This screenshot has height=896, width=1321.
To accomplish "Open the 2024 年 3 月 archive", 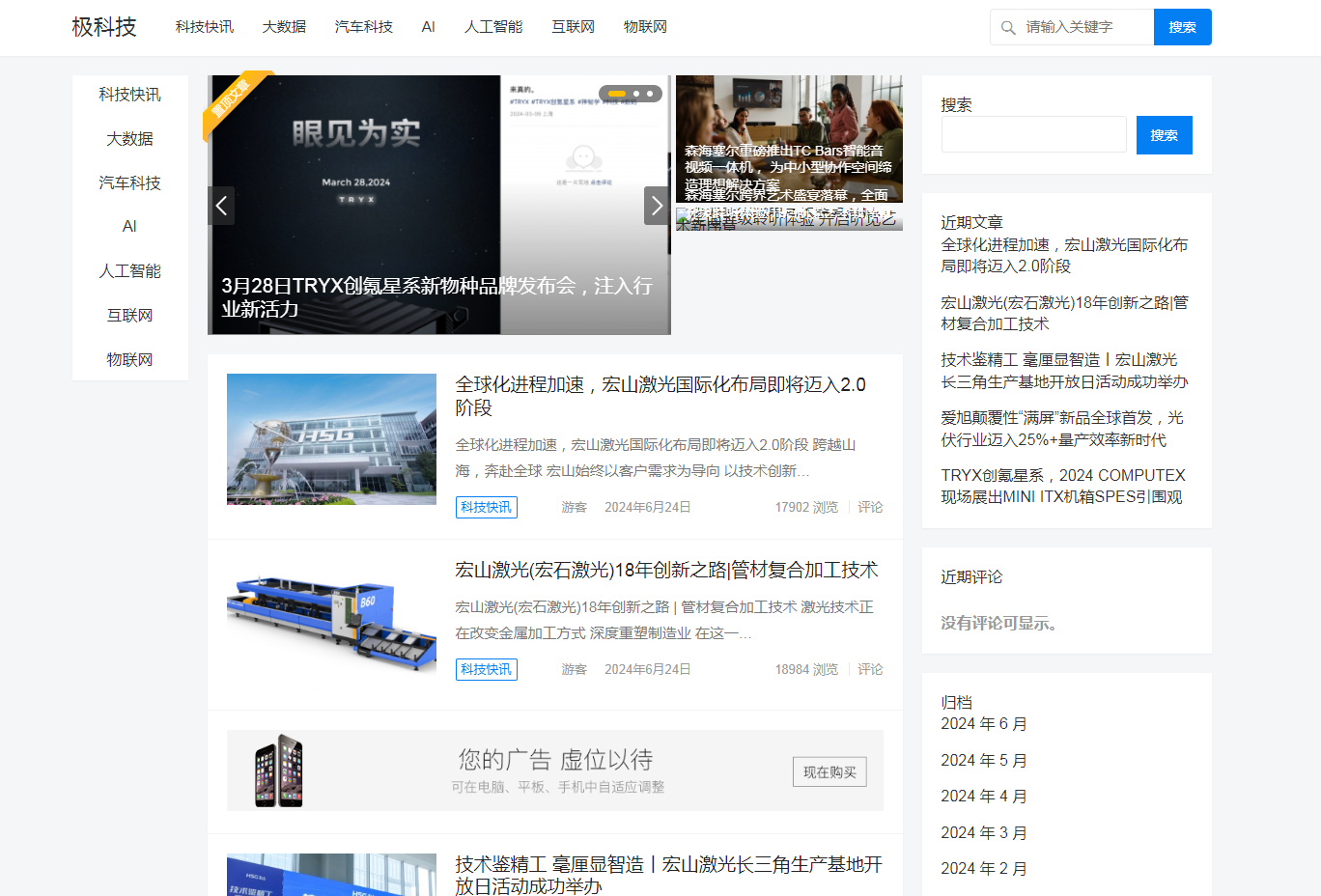I will tap(984, 833).
